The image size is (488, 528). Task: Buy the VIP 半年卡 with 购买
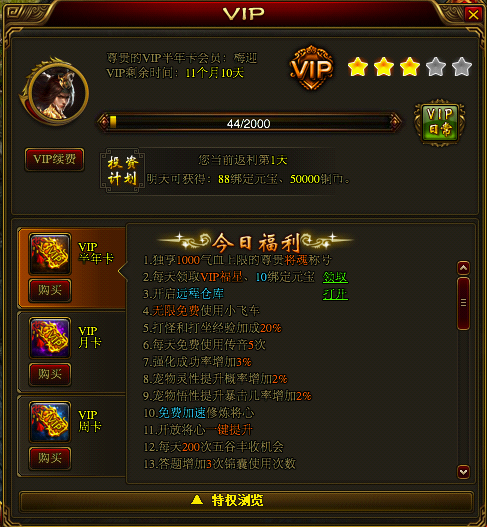50,290
